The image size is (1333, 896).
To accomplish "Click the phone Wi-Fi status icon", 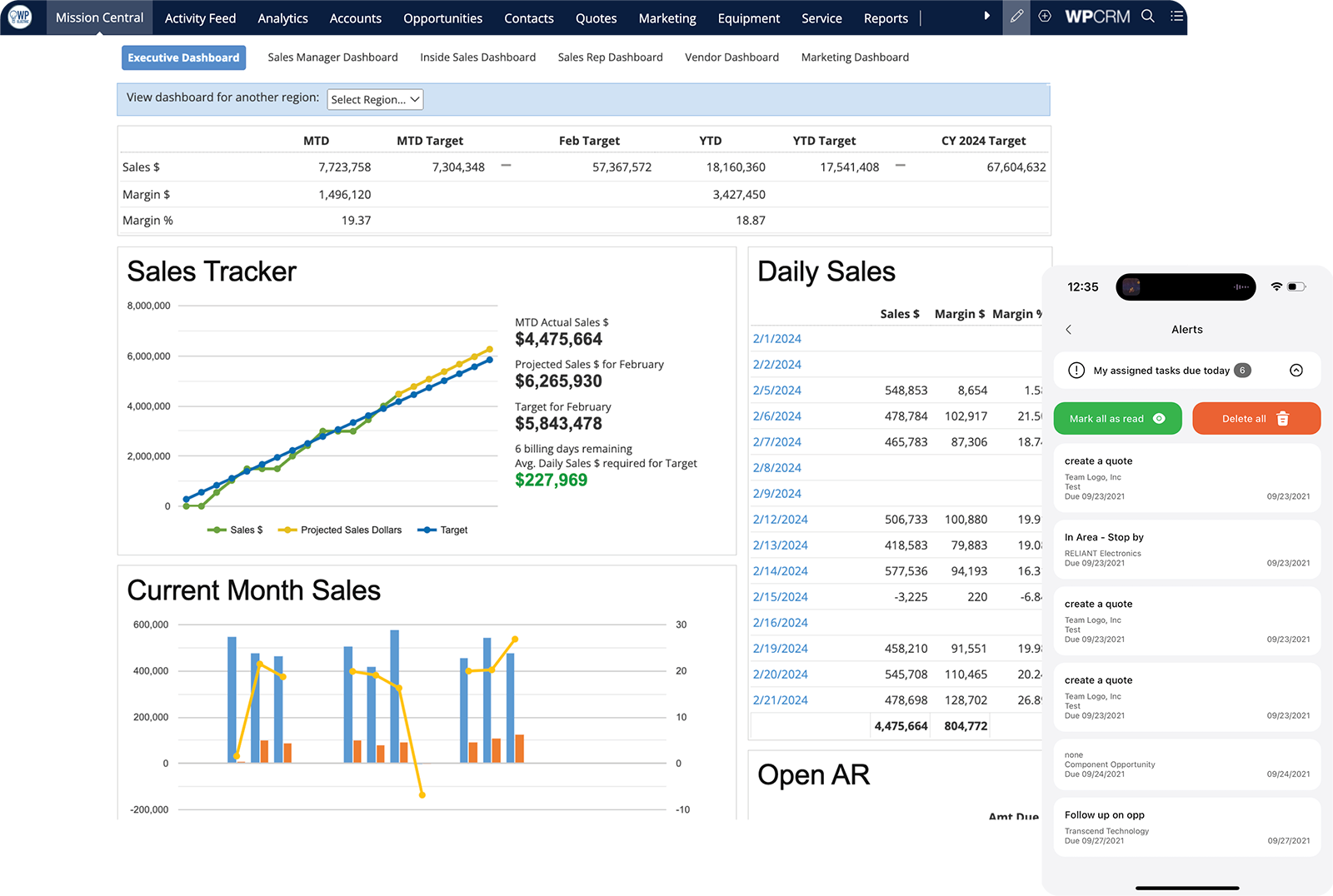I will [x=1276, y=286].
